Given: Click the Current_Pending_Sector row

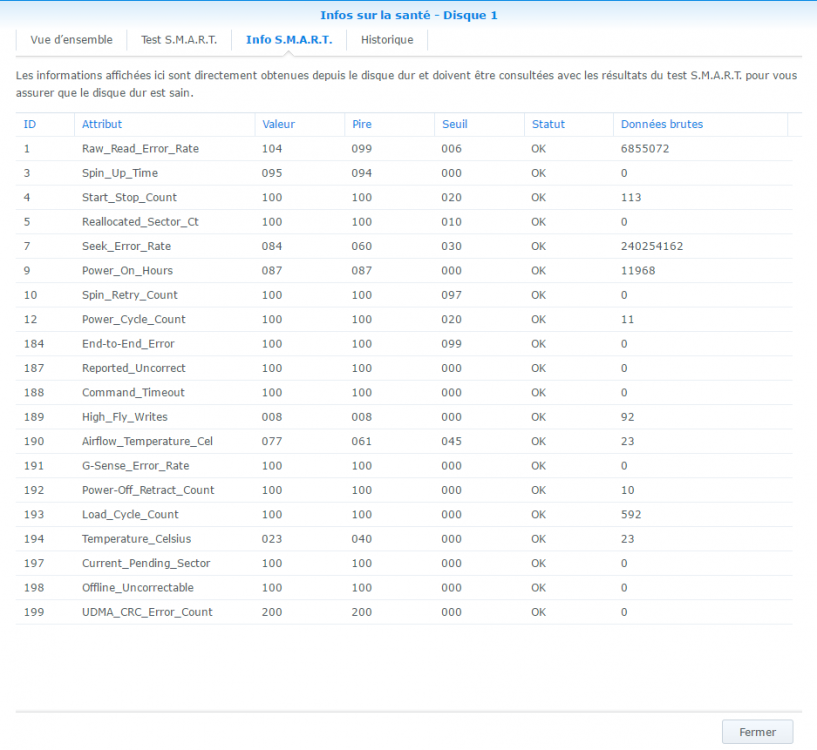Looking at the screenshot, I should click(x=146, y=563).
